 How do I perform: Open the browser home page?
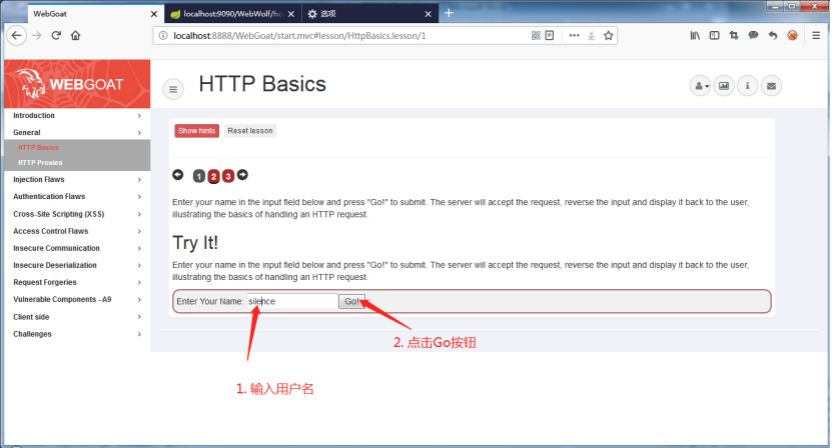75,36
